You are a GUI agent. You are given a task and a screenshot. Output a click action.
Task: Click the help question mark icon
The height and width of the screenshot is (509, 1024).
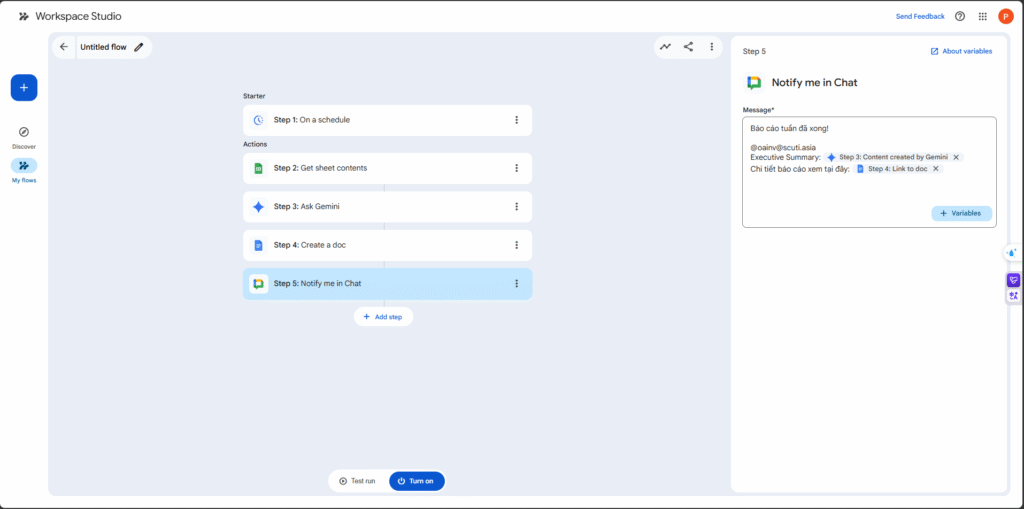tap(960, 16)
